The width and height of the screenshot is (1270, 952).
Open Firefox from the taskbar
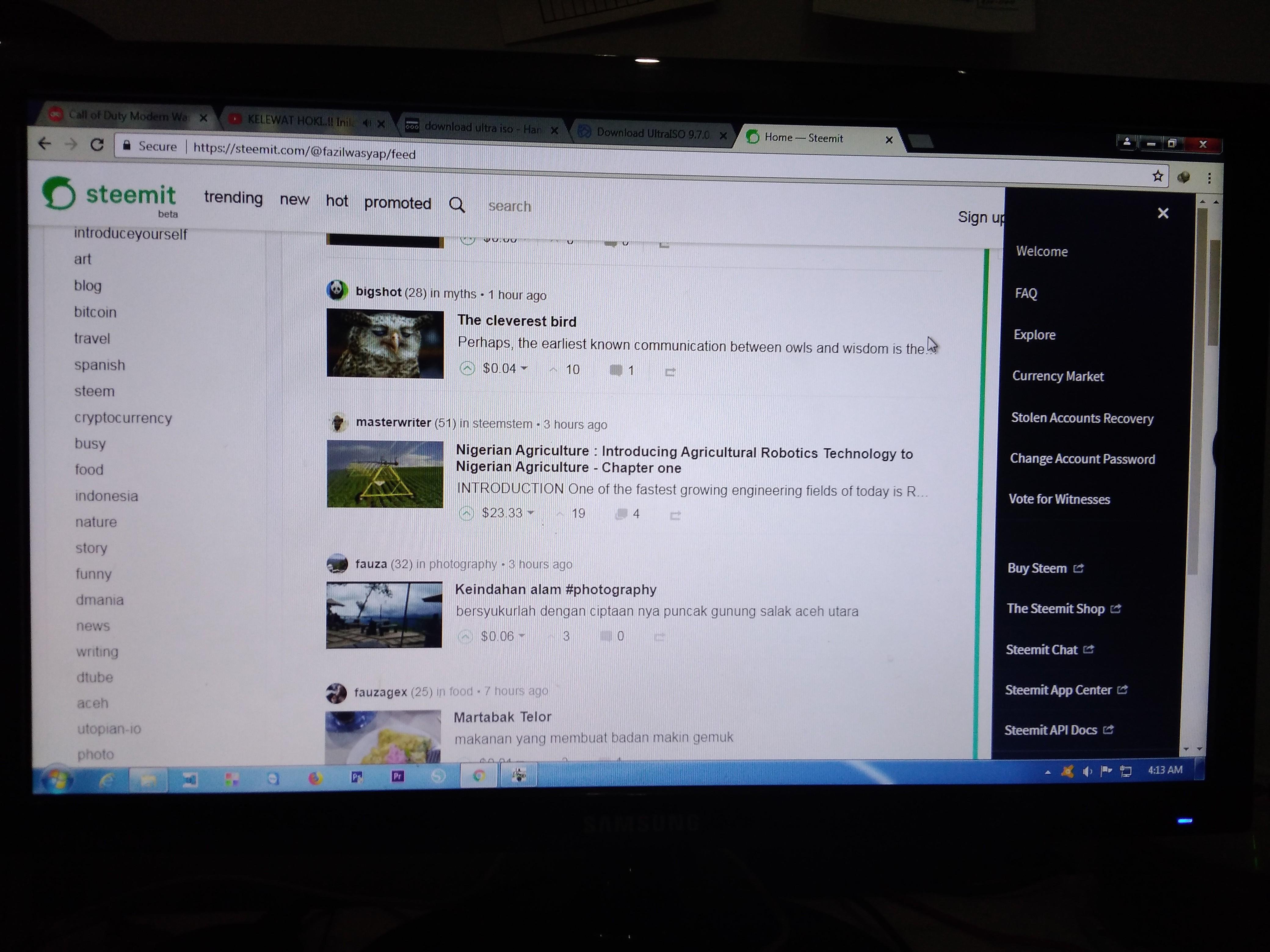click(x=315, y=778)
